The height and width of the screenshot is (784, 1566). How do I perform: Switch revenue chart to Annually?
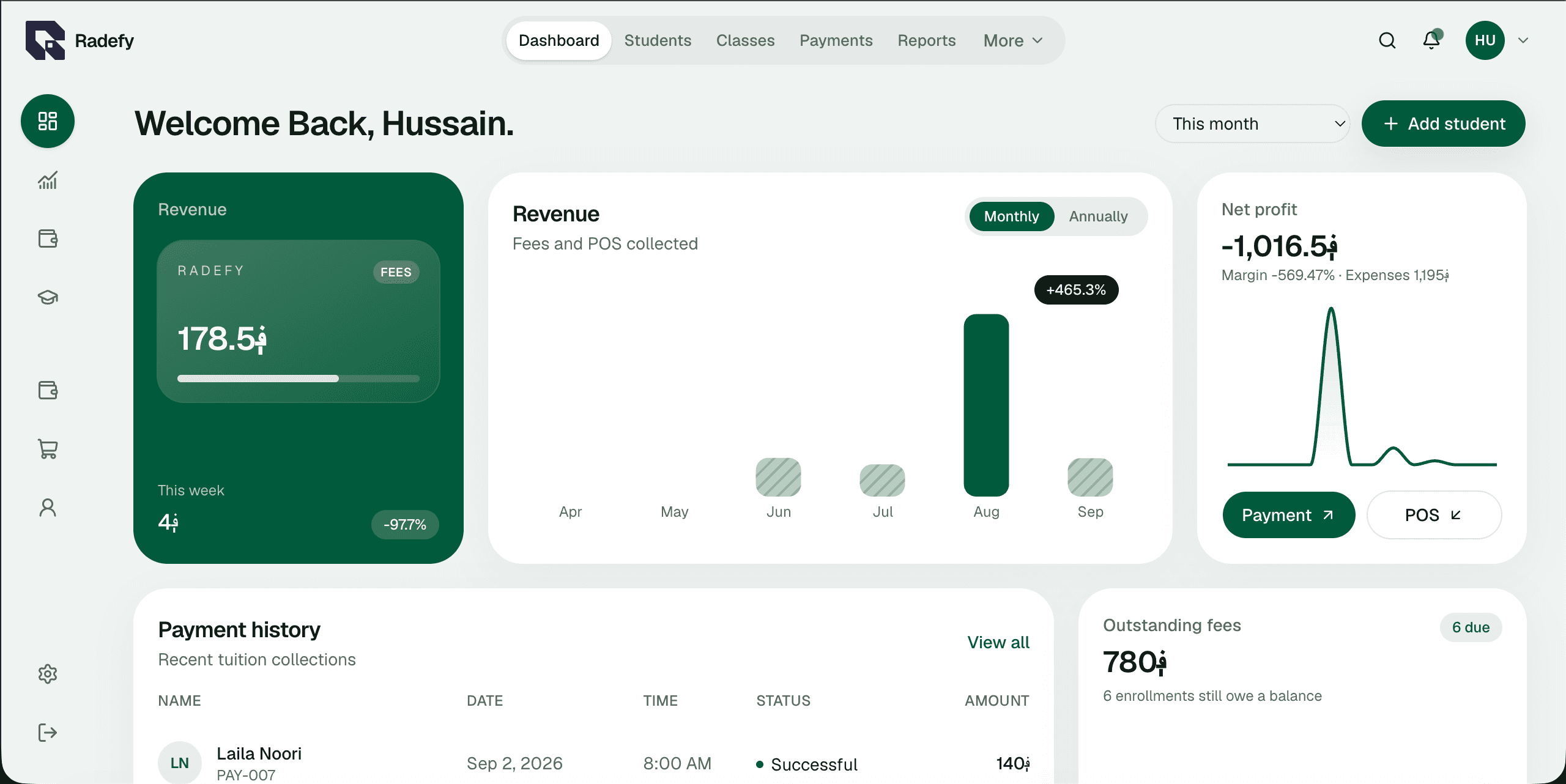pyautogui.click(x=1099, y=216)
